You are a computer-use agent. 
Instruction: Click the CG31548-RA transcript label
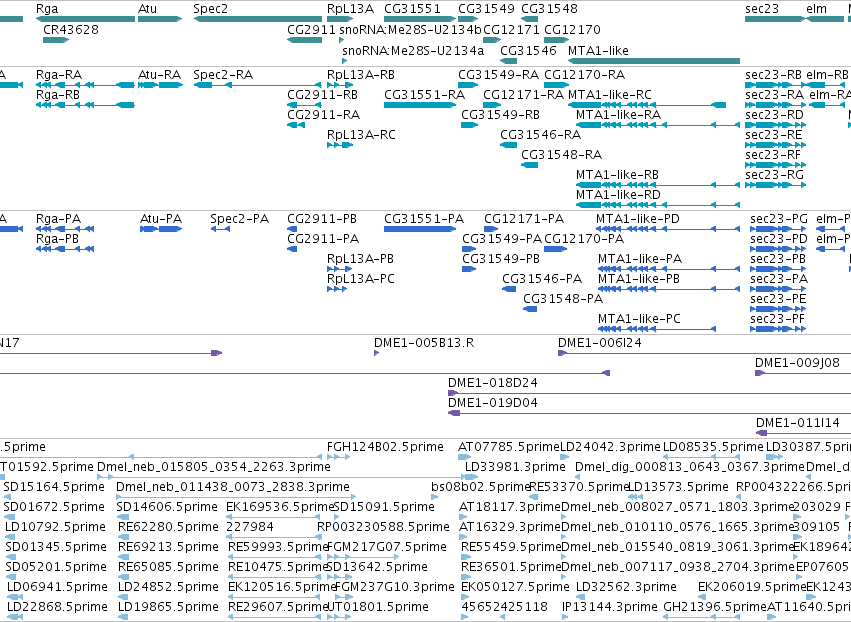pos(562,154)
